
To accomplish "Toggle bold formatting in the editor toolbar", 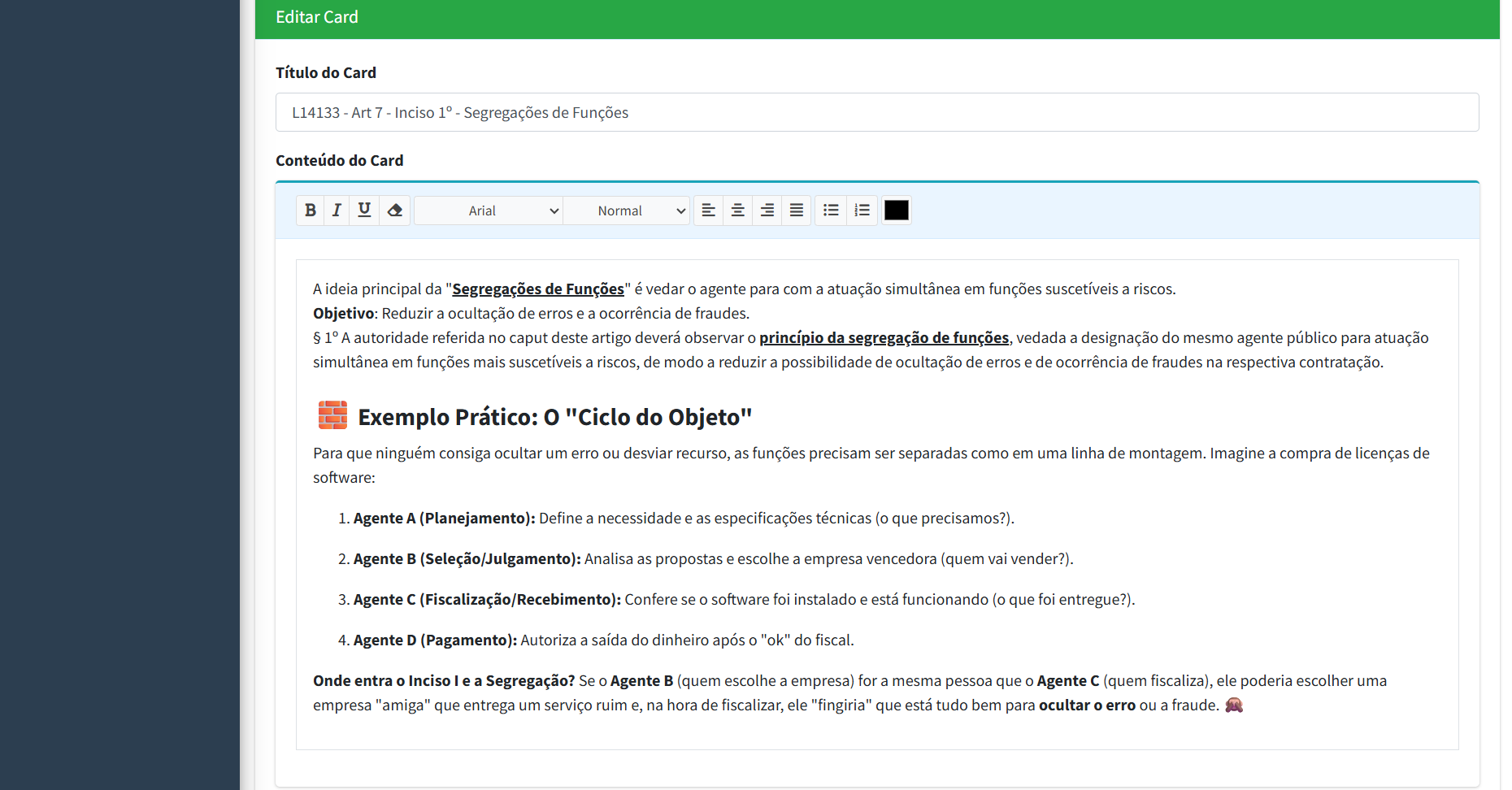I will [310, 211].
